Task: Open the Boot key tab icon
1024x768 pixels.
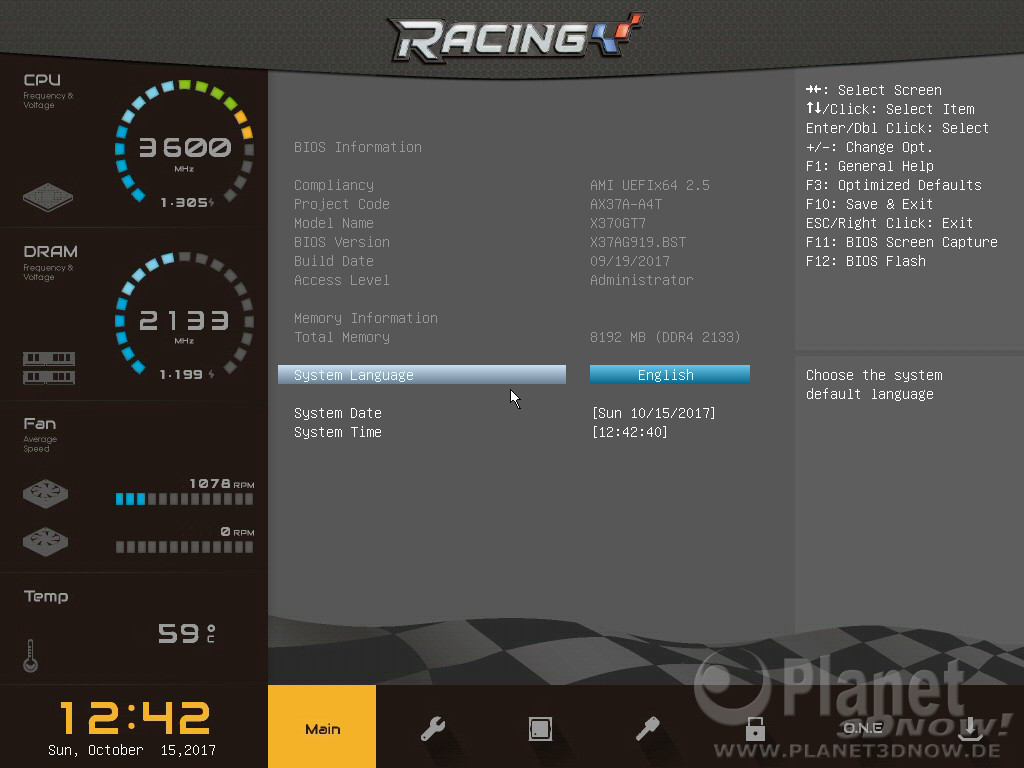Action: (647, 728)
